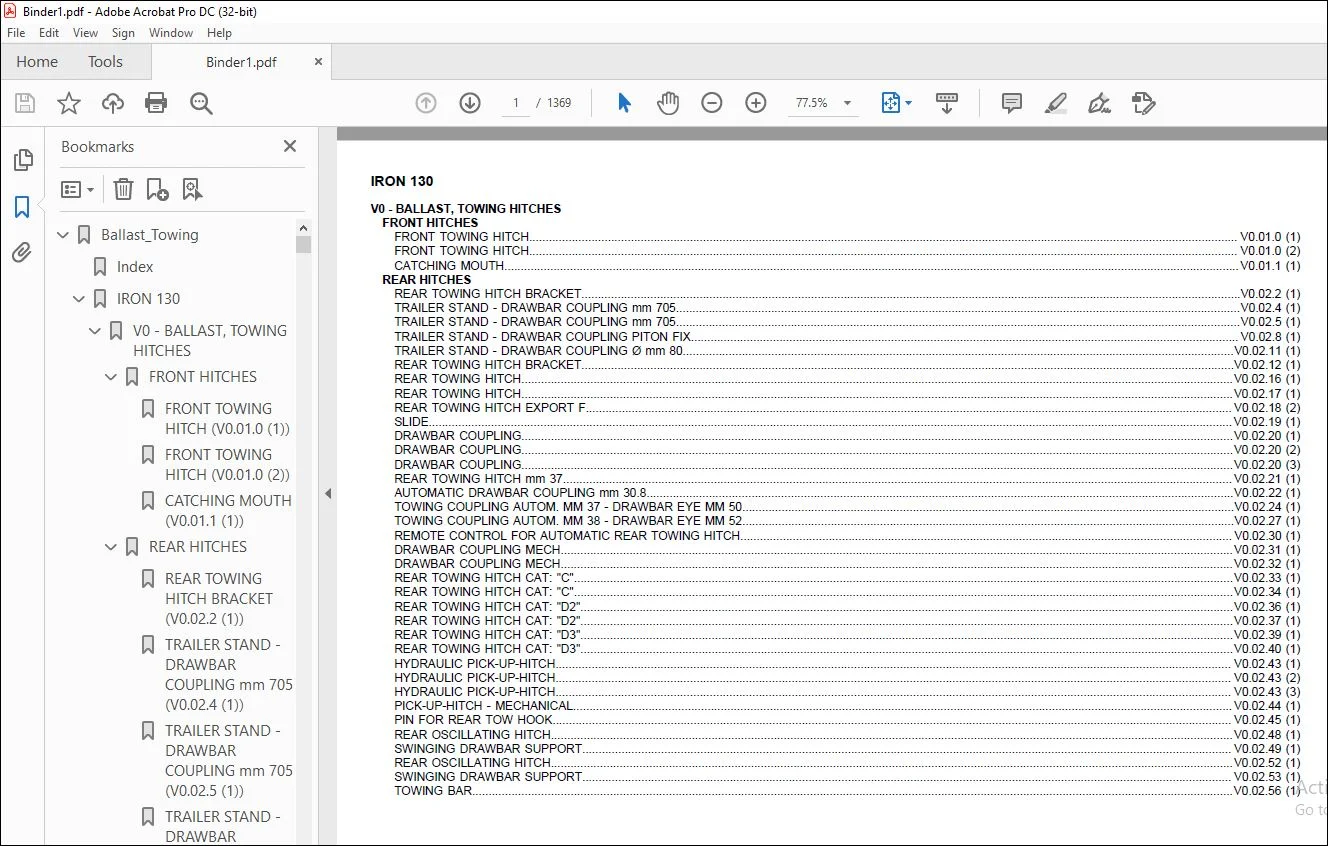Image resolution: width=1328 pixels, height=846 pixels.
Task: Print the document using the printer icon
Action: [x=156, y=103]
